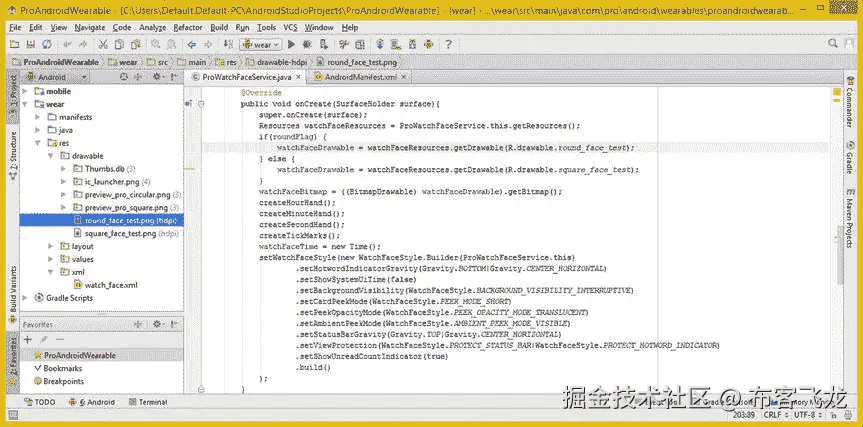Click the Forward navigation arrow
Image resolution: width=863 pixels, height=427 pixels.
click(x=208, y=45)
